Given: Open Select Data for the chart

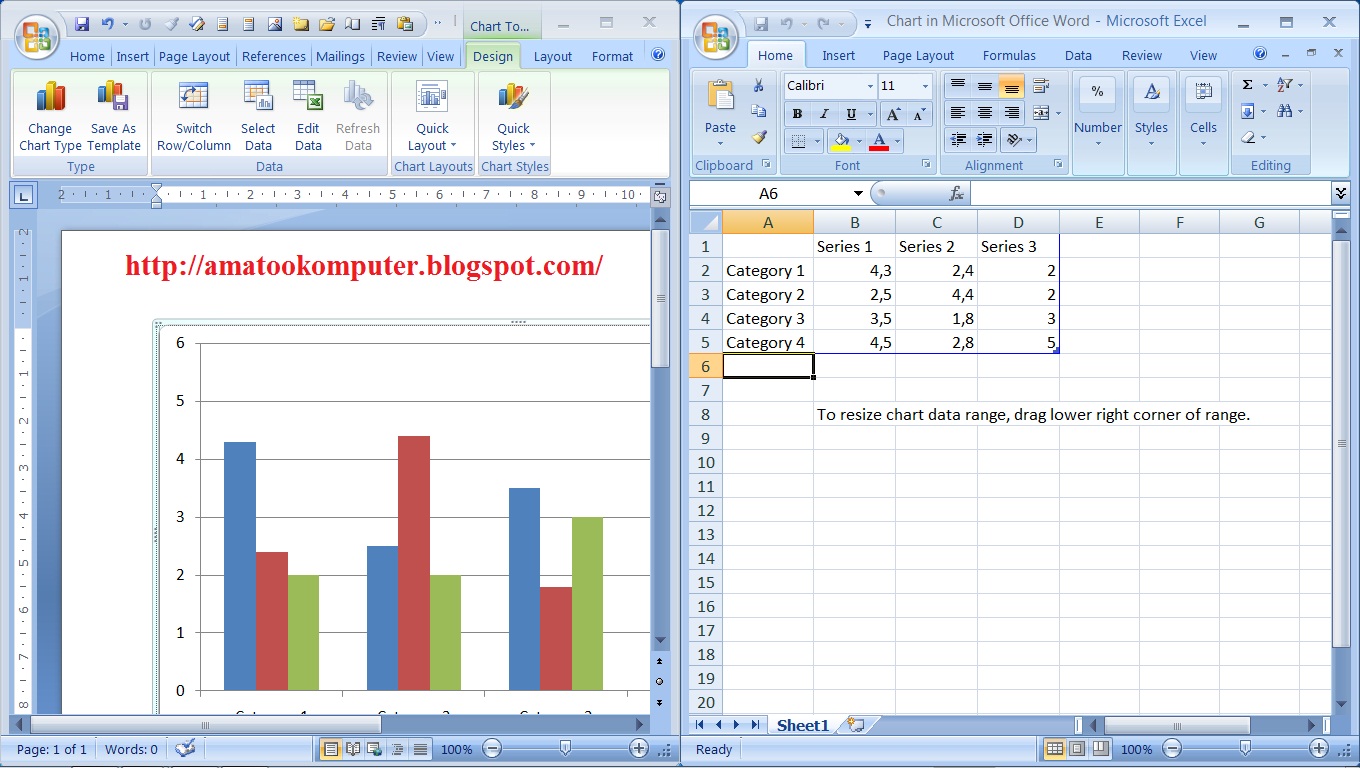Looking at the screenshot, I should (258, 116).
